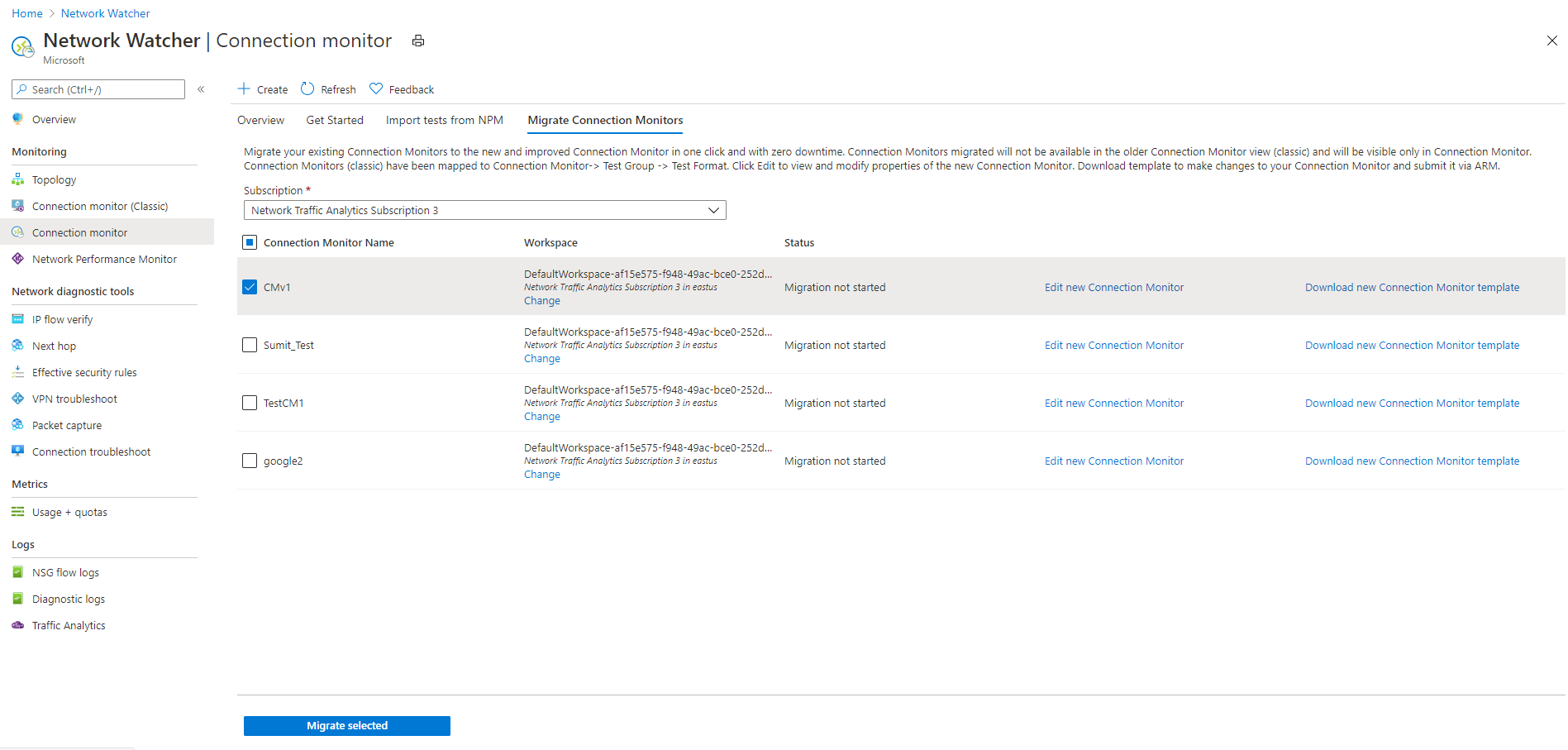Click the plus Create icon
Viewport: 1568px width, 750px height.
tap(244, 88)
